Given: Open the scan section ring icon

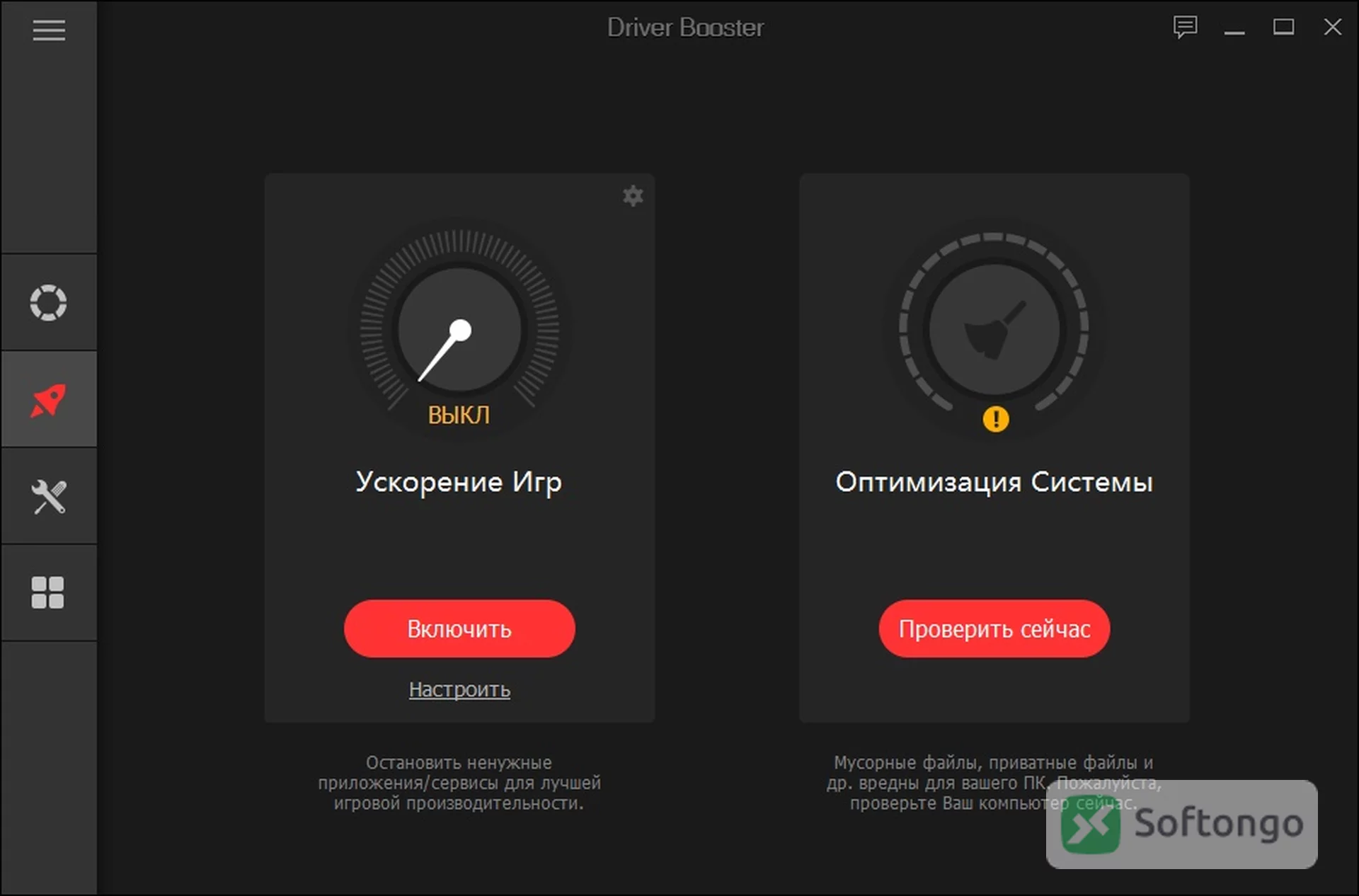Looking at the screenshot, I should pyautogui.click(x=48, y=303).
